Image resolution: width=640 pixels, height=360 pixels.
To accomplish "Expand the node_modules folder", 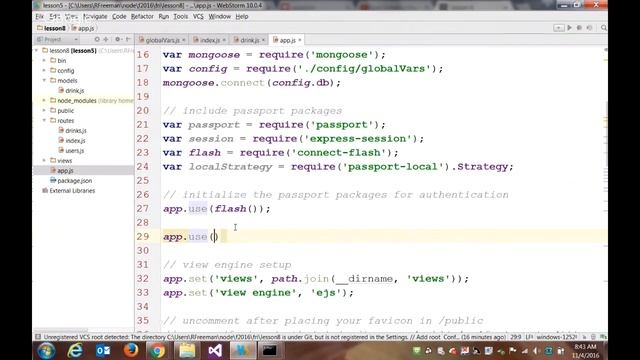I will pyautogui.click(x=44, y=100).
